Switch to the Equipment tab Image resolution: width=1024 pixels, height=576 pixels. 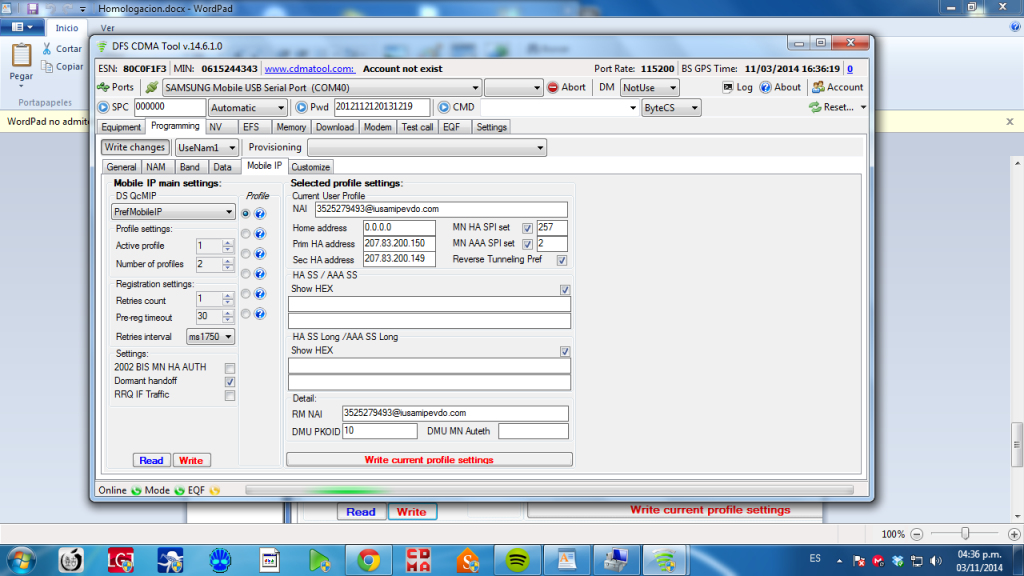[x=121, y=127]
